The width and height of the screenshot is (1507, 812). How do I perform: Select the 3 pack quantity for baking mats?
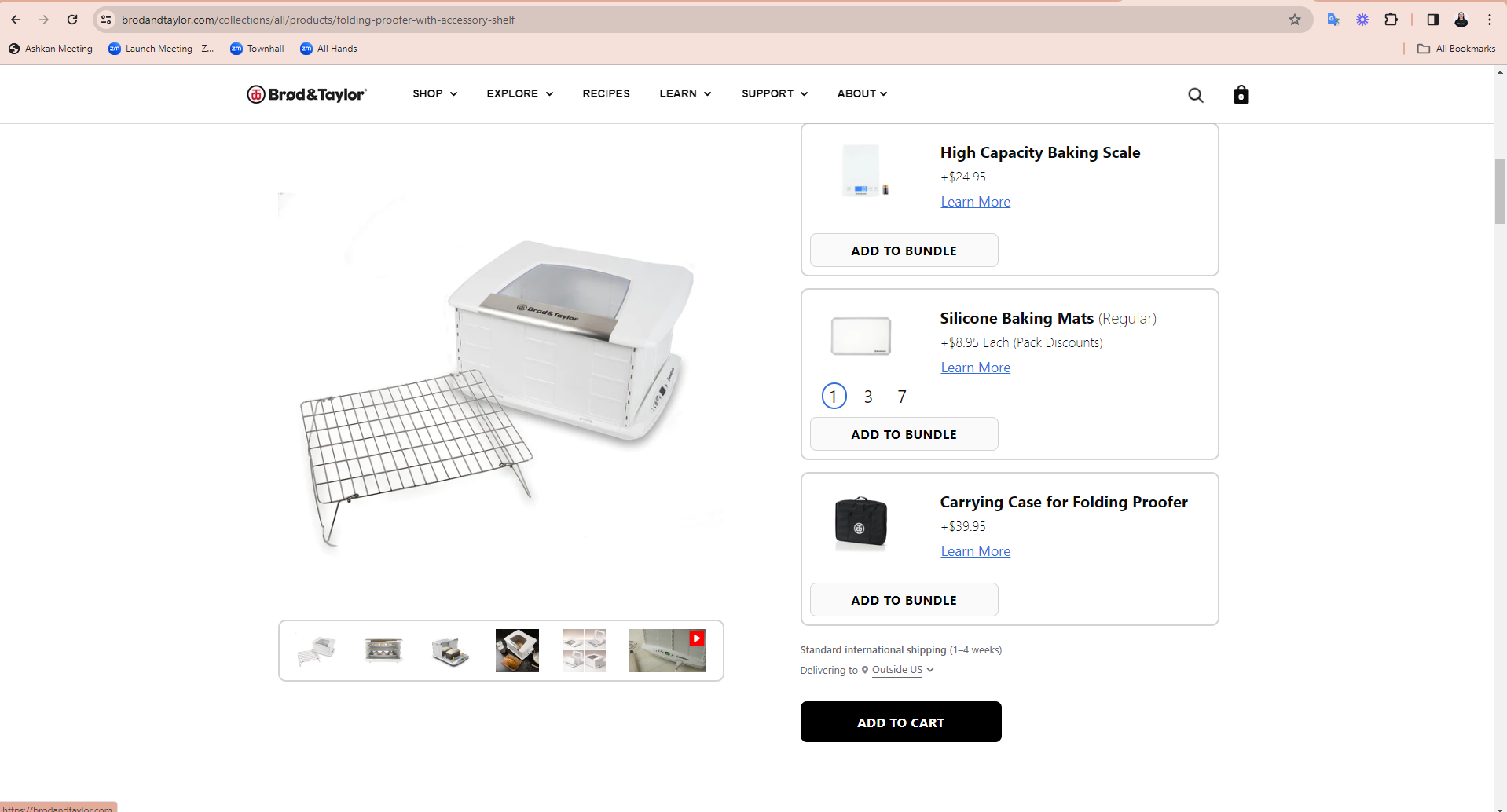[x=868, y=397]
